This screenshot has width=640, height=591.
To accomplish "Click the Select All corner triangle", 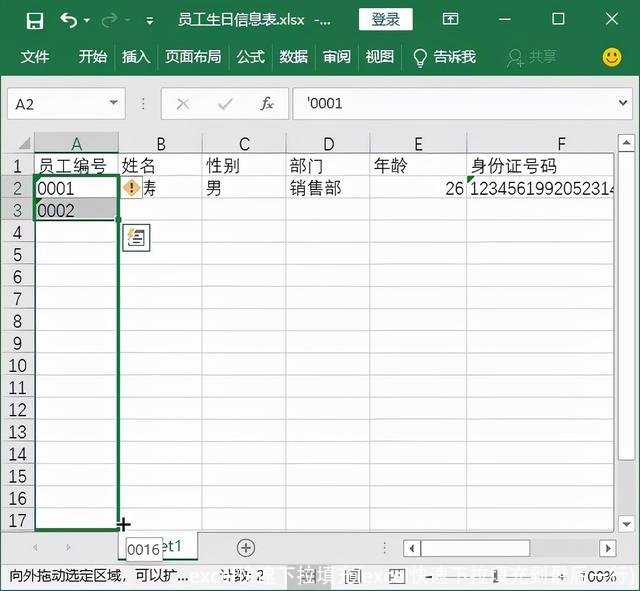I will 24,143.
